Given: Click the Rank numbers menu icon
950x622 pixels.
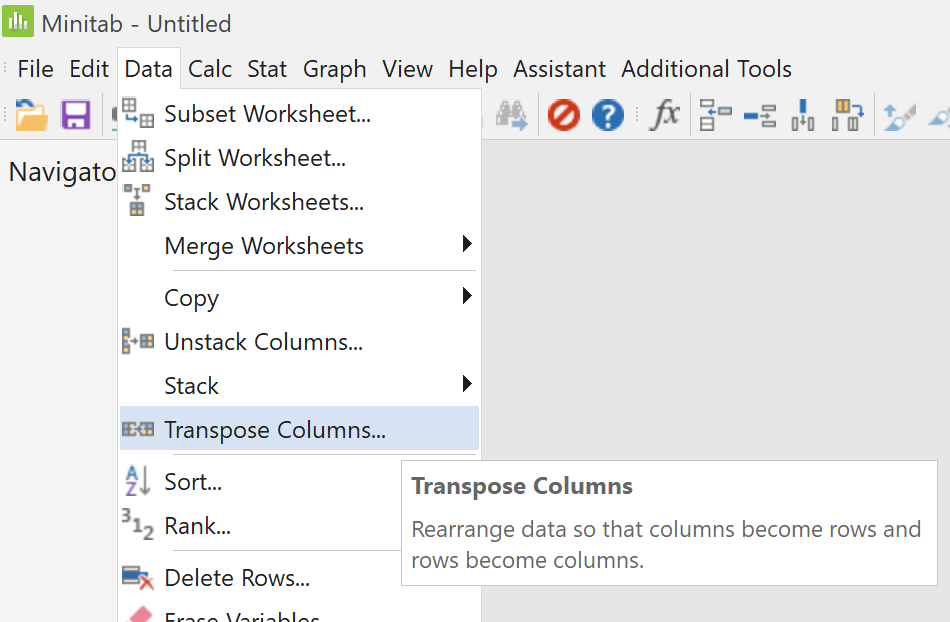Looking at the screenshot, I should [x=138, y=524].
